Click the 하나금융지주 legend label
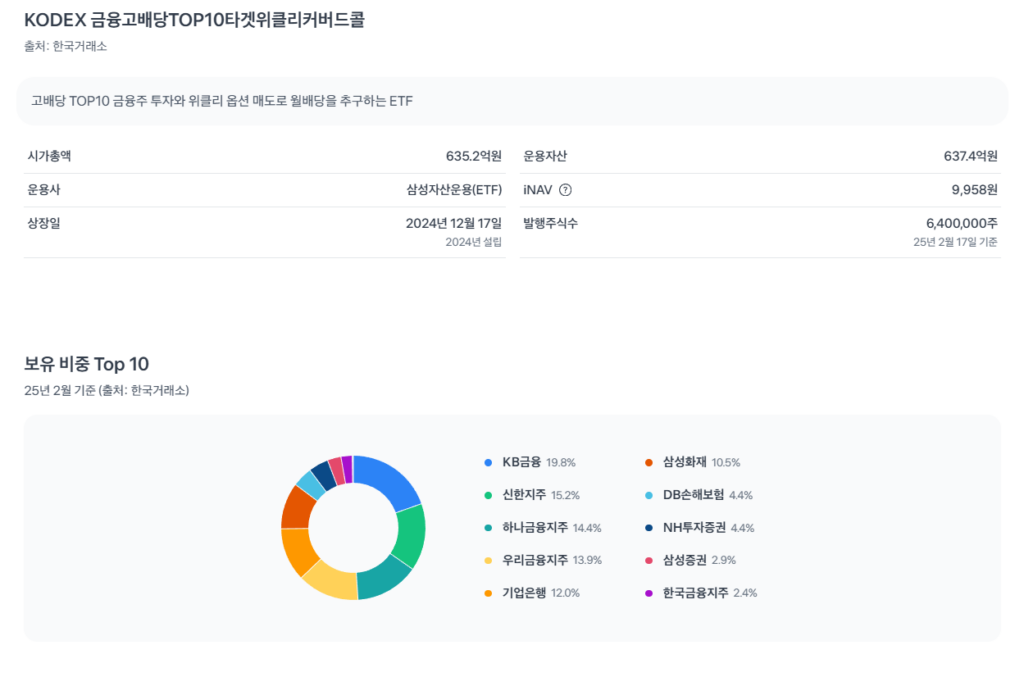The image size is (1024, 677). click(x=535, y=527)
